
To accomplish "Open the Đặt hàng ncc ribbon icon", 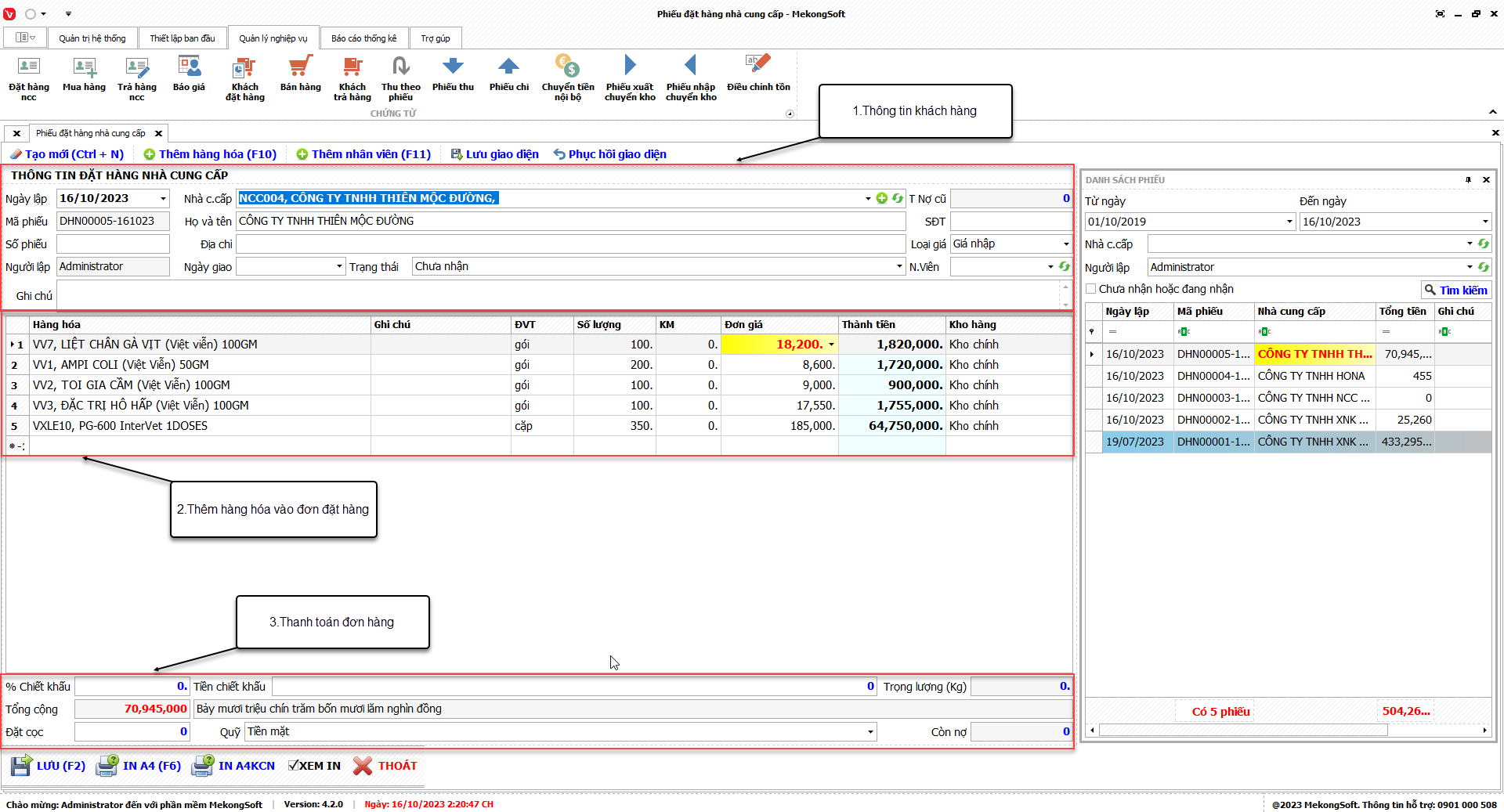I will point(28,67).
